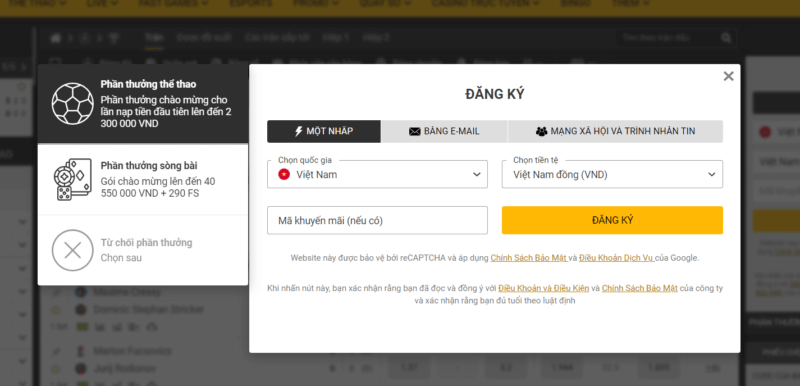Click the yellow ĐĂNG KÝ button

pos(612,220)
